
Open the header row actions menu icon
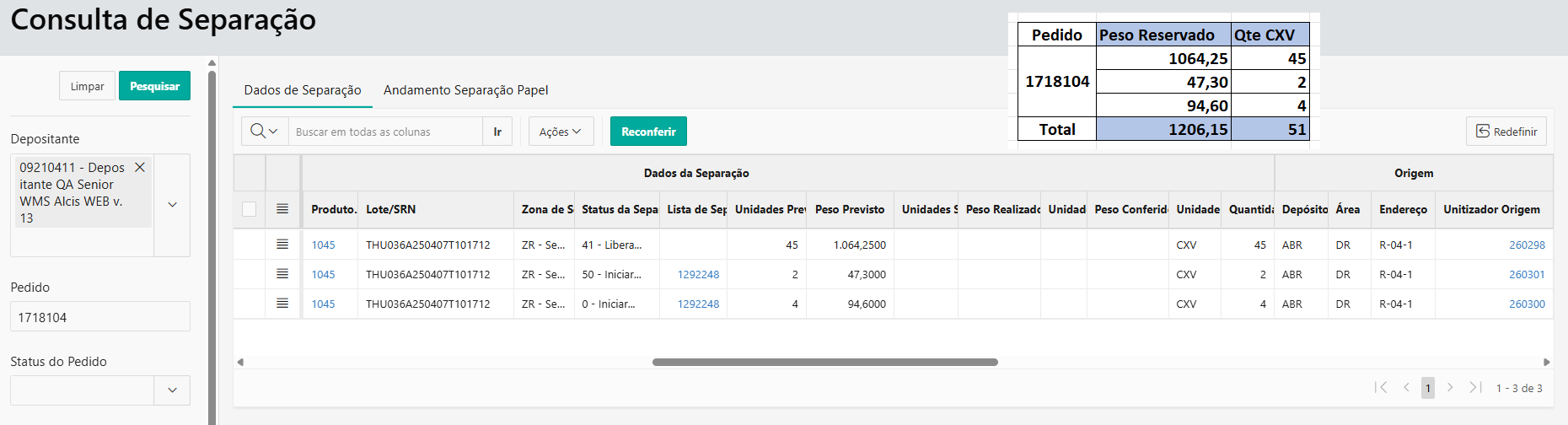coord(282,209)
